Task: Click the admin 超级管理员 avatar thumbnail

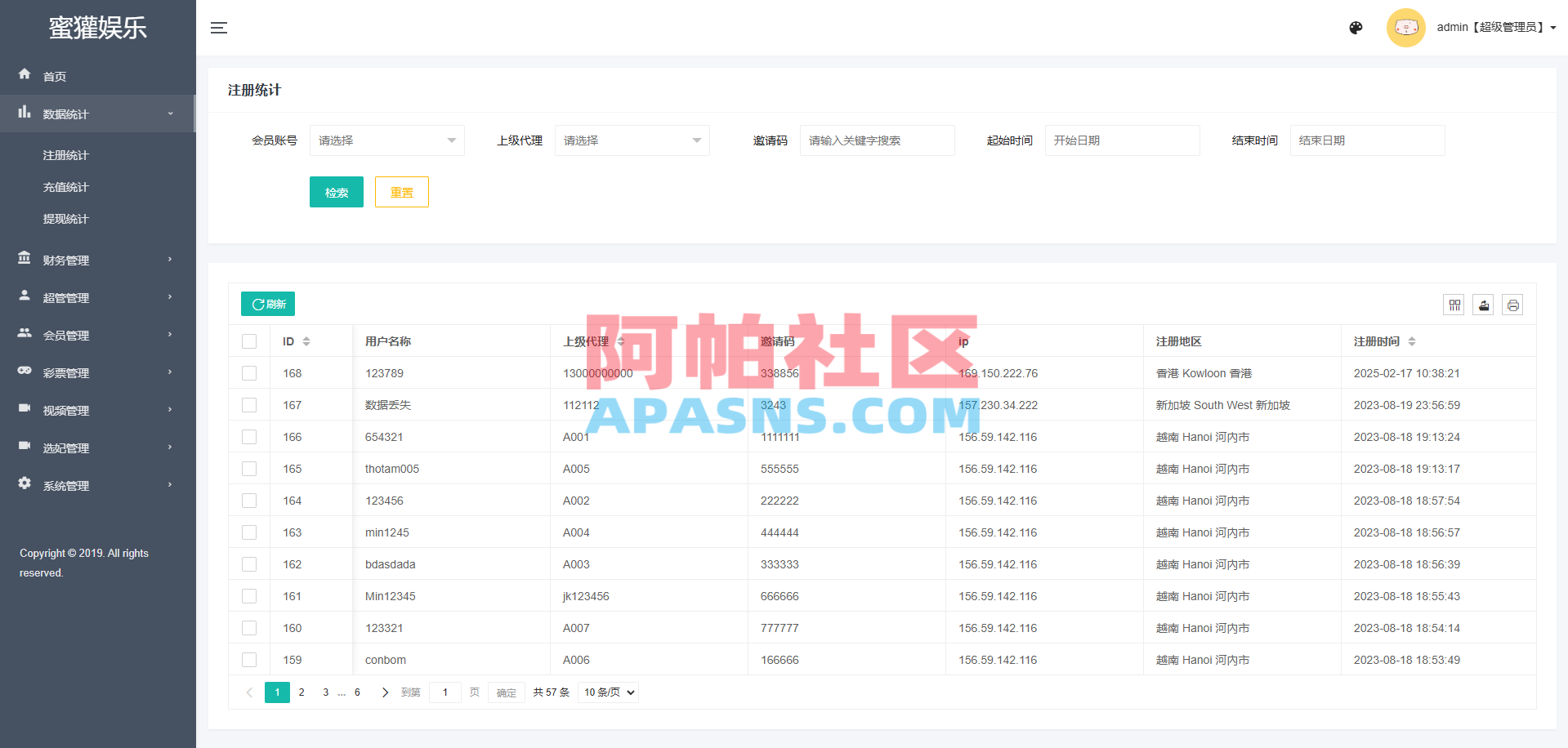Action: pos(1405,27)
